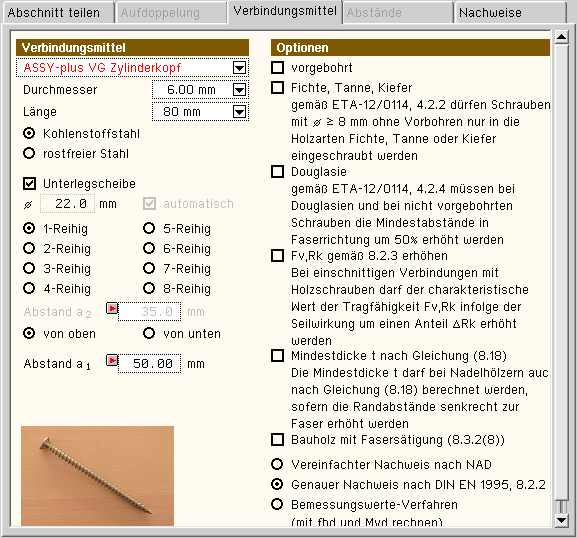Click the Abstand a2 35.0 field
This screenshot has height=538, width=577.
click(x=149, y=312)
